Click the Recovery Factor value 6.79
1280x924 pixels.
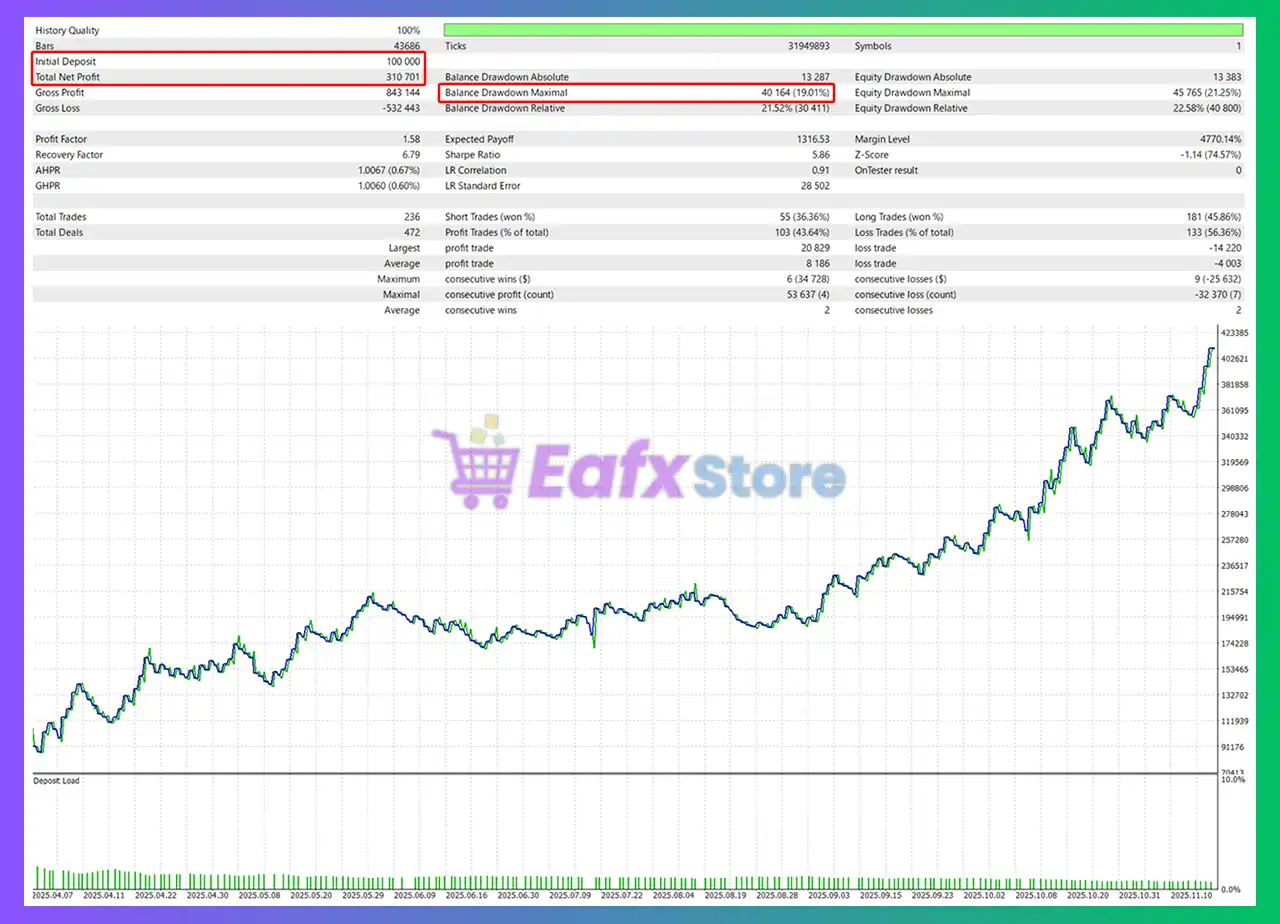[x=409, y=155]
